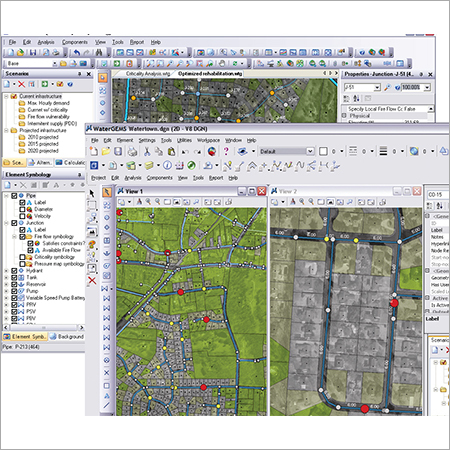Screen dimensions: 450x450
Task: Open the Base scenario dropdown
Action: pyautogui.click(x=55, y=63)
